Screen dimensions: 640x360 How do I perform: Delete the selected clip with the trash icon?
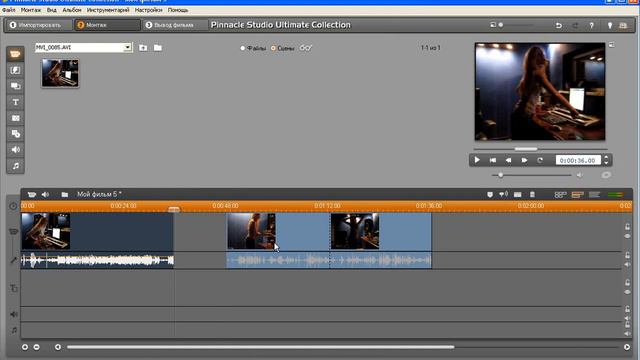coord(532,195)
